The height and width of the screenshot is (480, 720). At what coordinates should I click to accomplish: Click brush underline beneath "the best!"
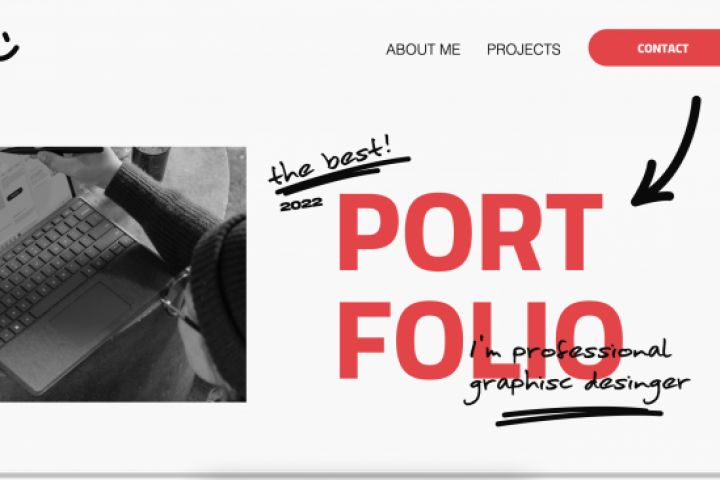[x=340, y=176]
